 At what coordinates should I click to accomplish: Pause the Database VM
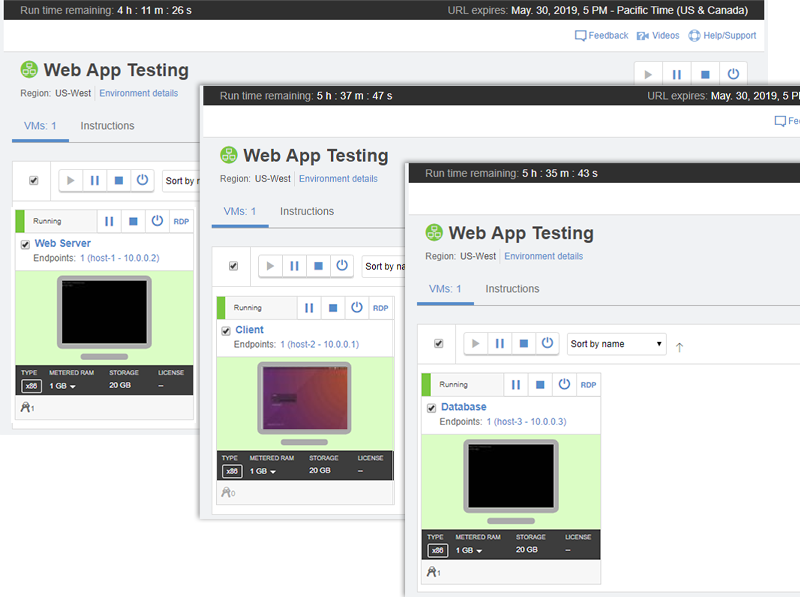click(515, 384)
